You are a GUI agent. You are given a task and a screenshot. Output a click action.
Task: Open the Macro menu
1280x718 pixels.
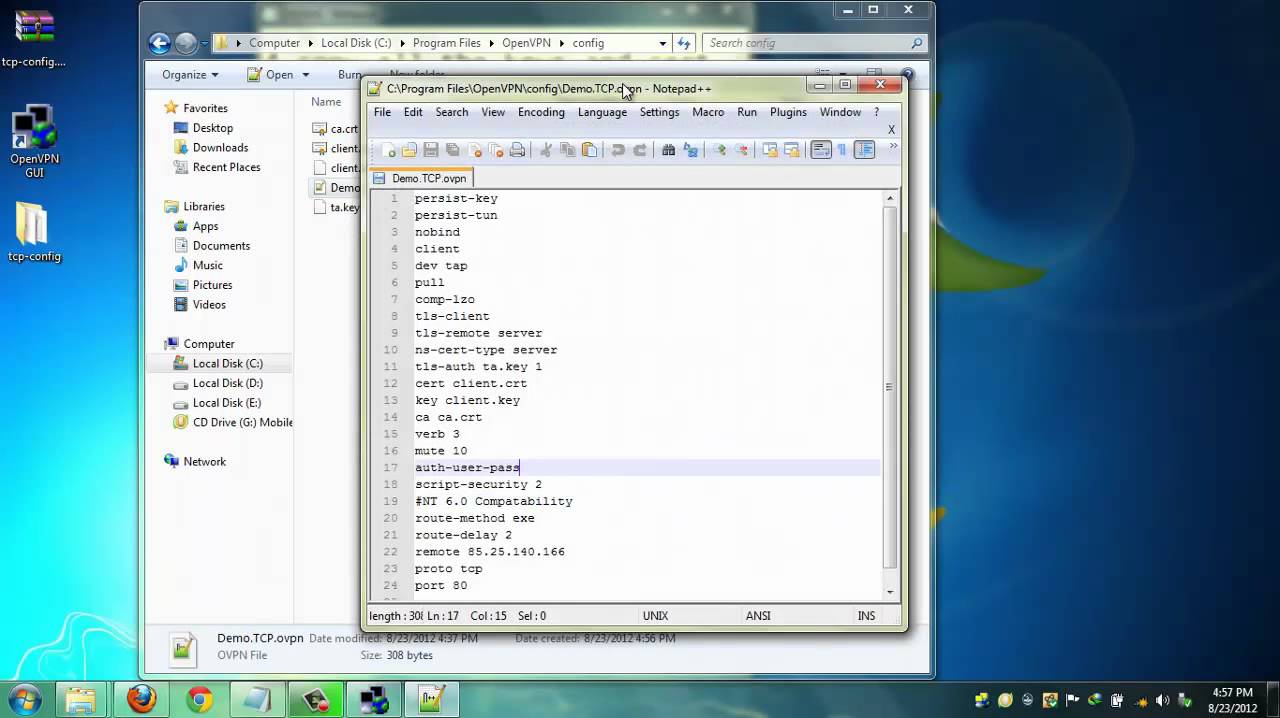(708, 112)
